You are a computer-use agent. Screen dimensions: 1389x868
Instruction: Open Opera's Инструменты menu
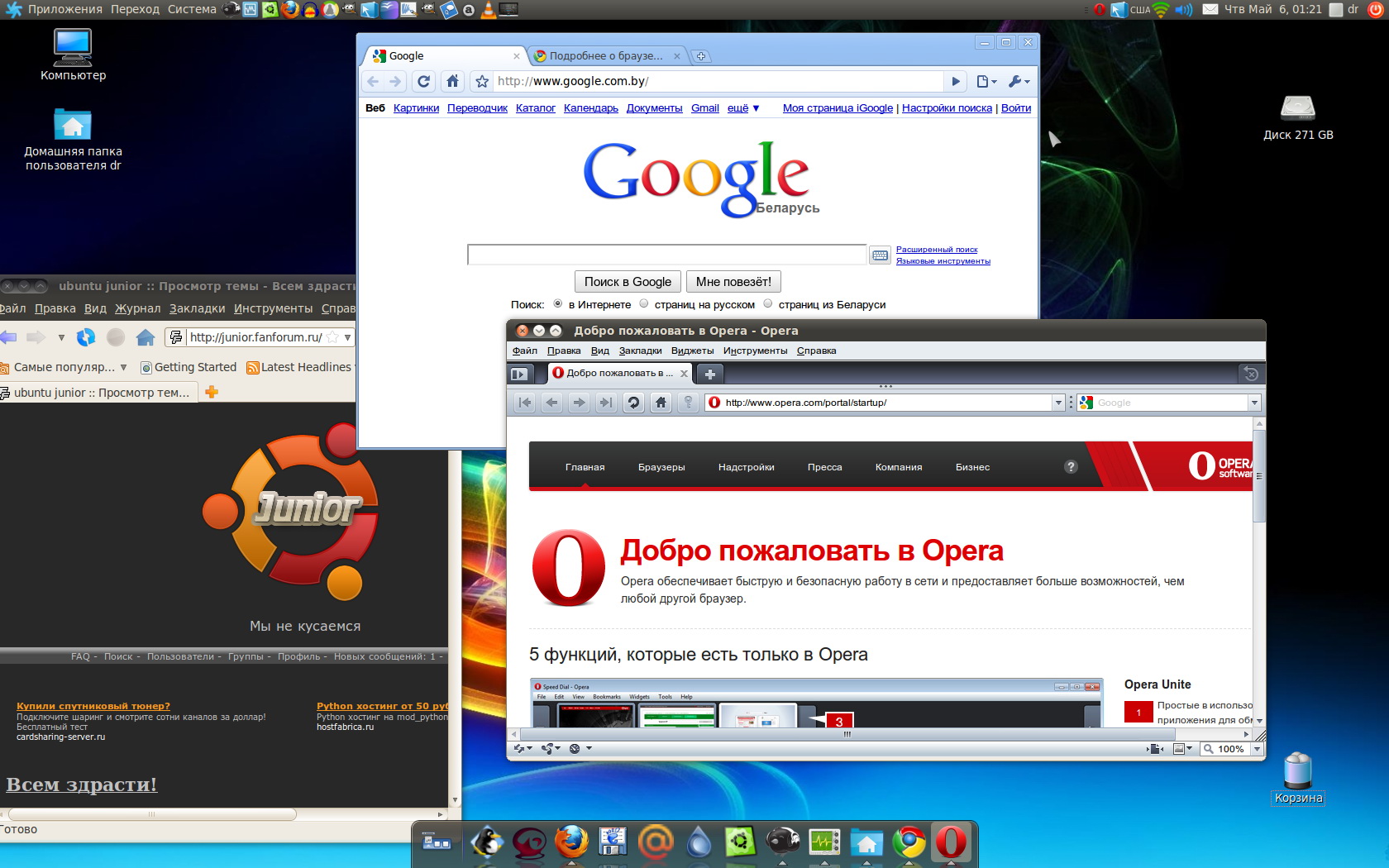755,351
